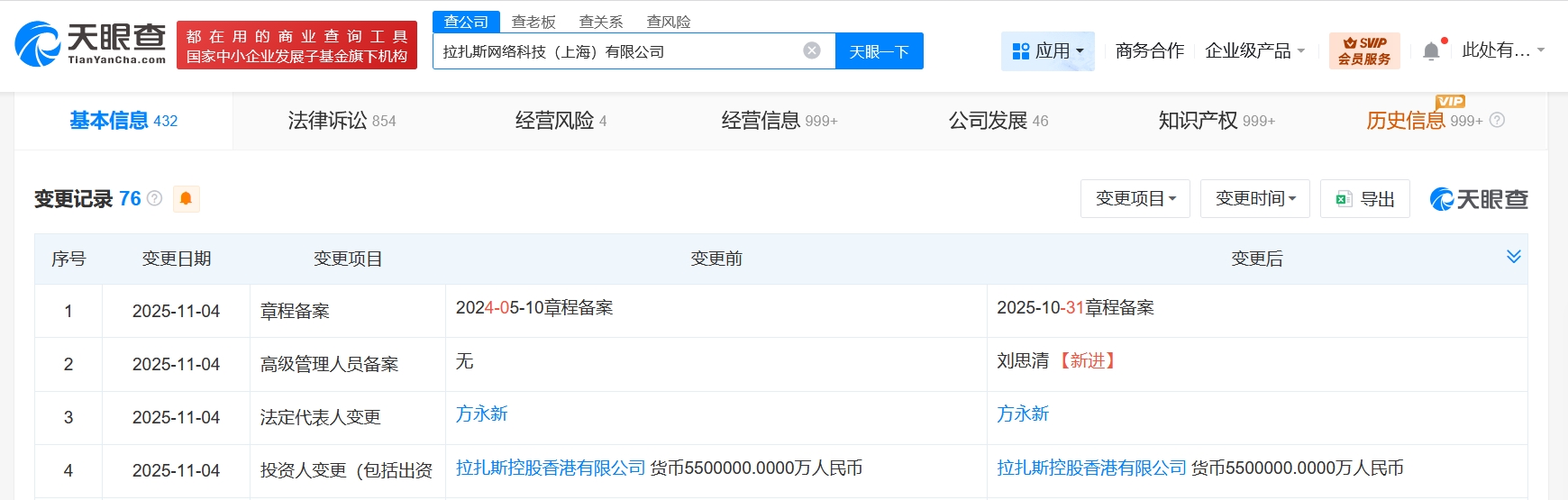Expand the 企业级产品 menu

(1254, 51)
